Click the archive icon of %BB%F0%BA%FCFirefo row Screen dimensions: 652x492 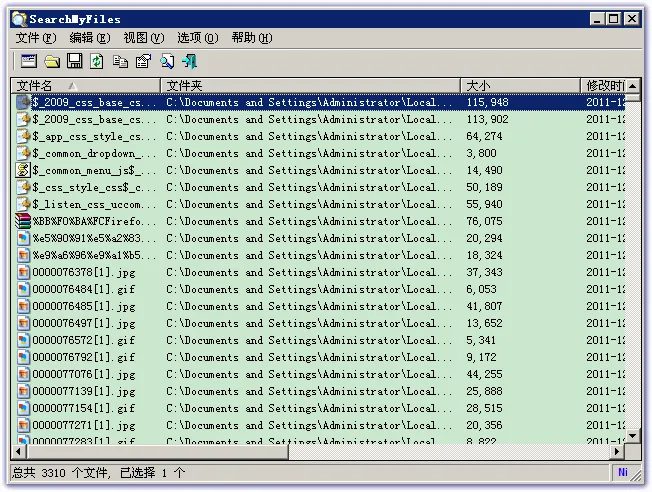(23, 221)
